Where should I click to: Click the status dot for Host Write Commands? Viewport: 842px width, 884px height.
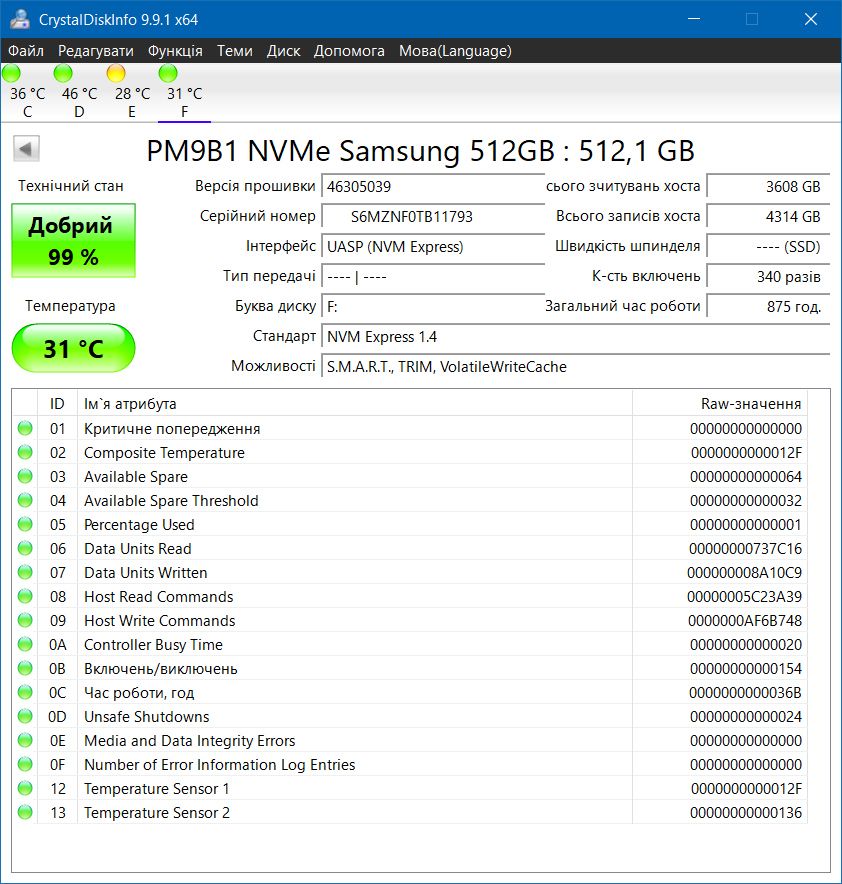point(25,620)
